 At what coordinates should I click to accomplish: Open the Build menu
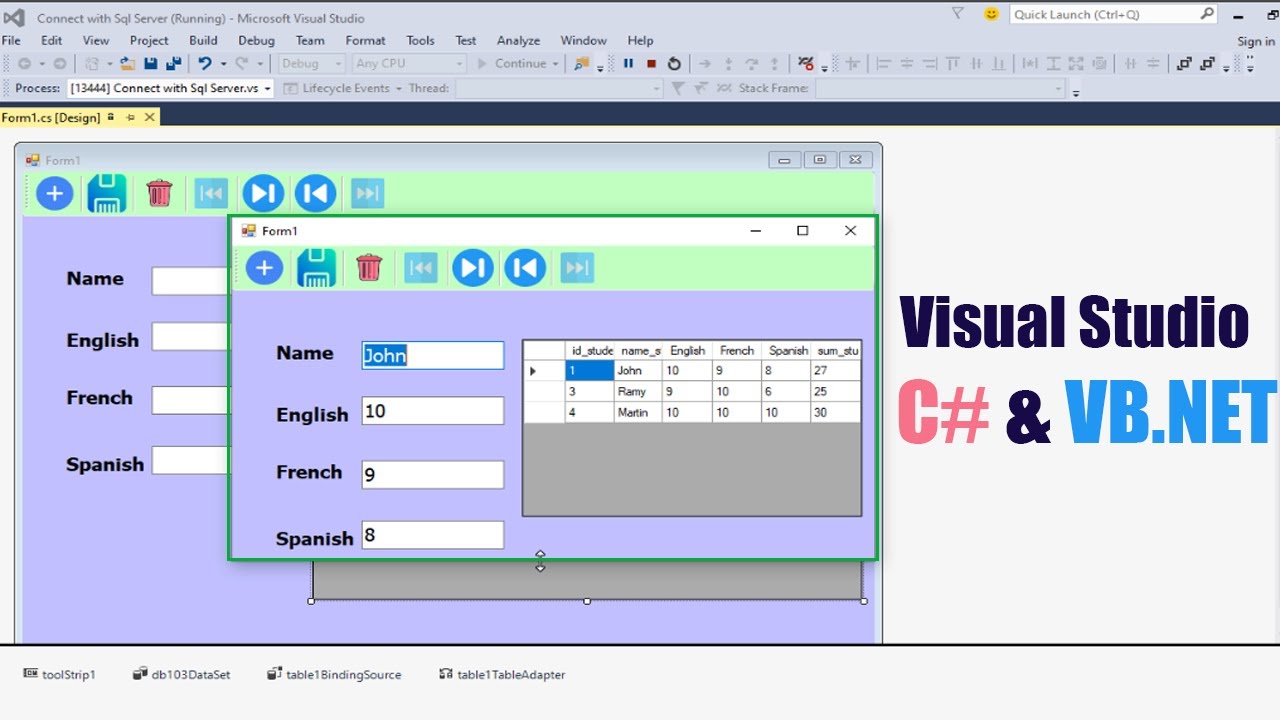[203, 40]
